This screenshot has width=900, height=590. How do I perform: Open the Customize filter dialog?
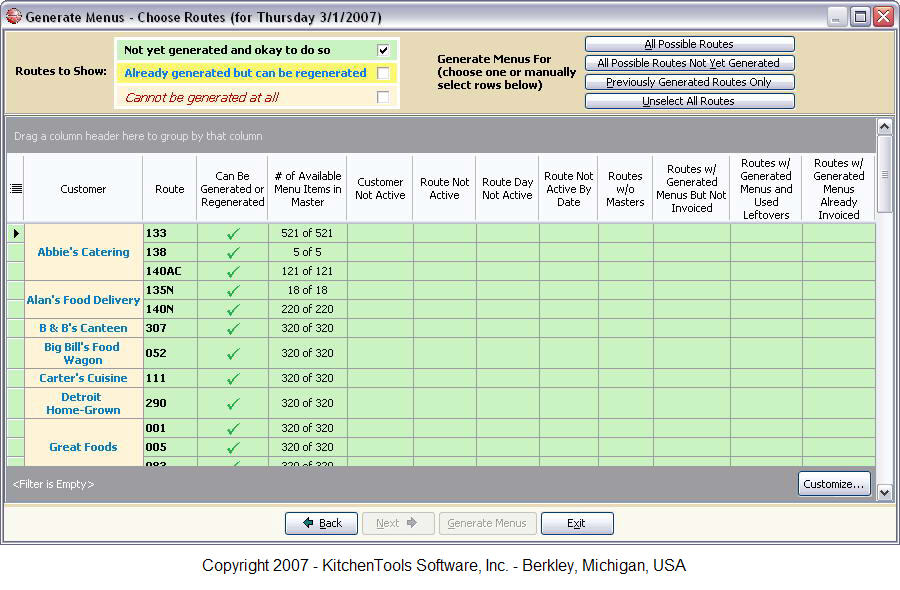pyautogui.click(x=834, y=484)
